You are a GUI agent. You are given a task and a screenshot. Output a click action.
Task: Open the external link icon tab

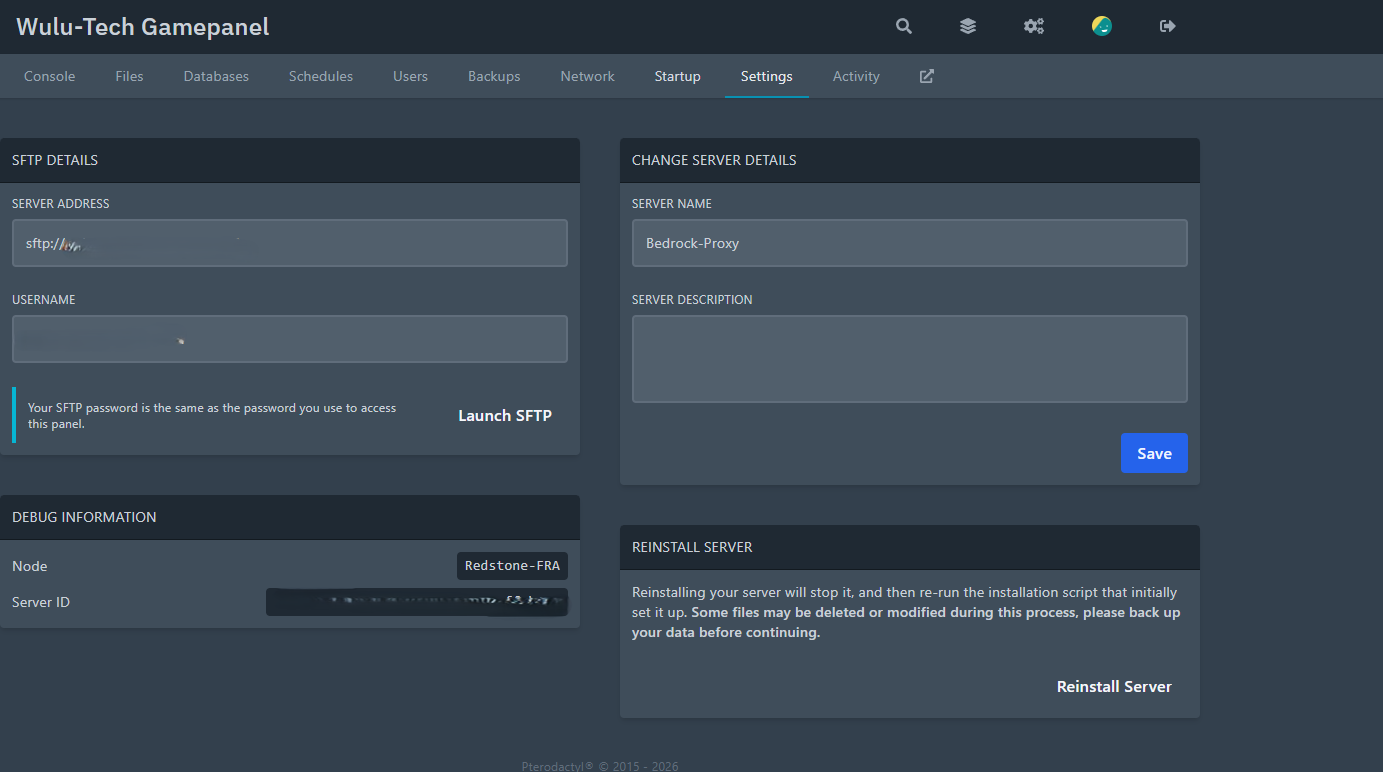click(927, 76)
